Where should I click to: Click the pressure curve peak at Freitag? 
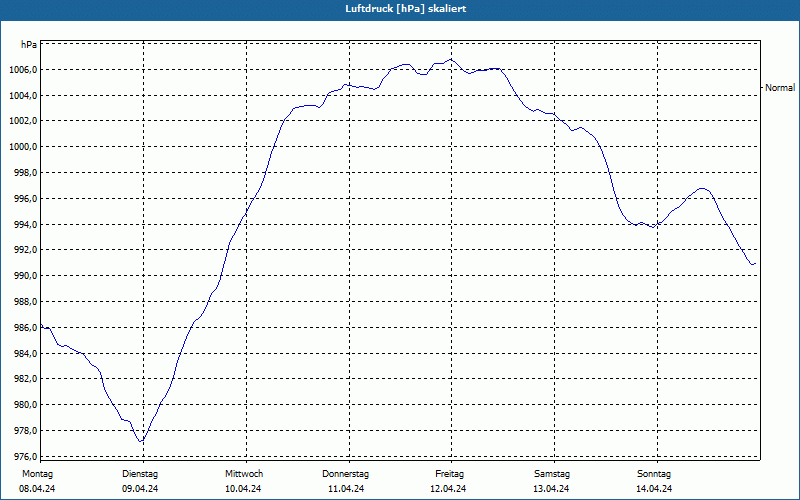click(451, 59)
